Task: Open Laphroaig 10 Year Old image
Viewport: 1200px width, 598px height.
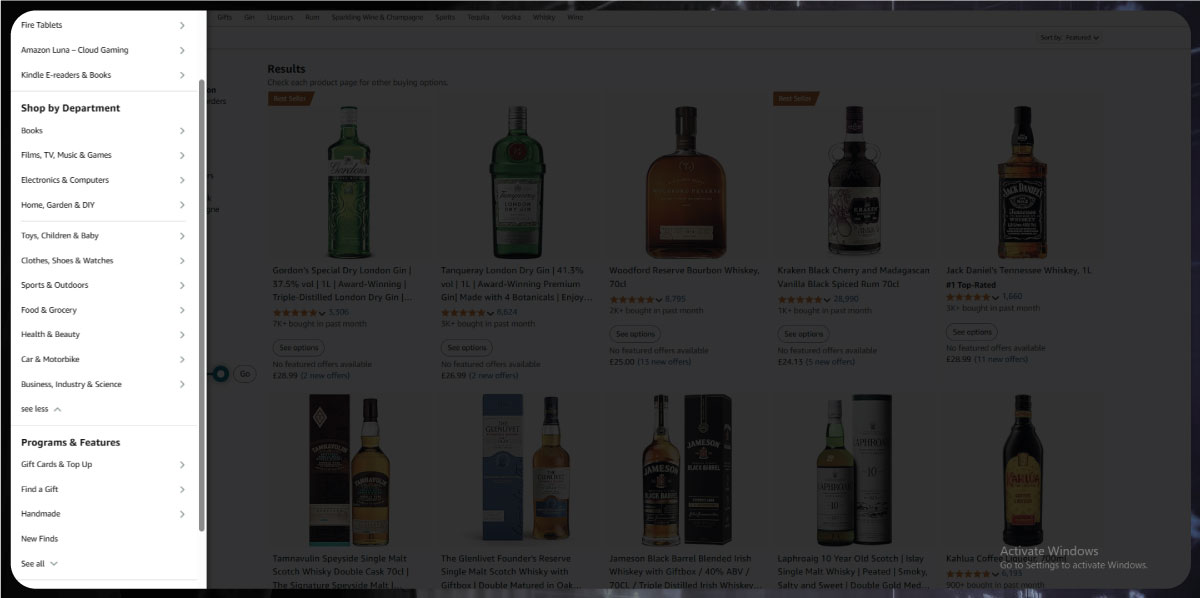Action: click(853, 470)
